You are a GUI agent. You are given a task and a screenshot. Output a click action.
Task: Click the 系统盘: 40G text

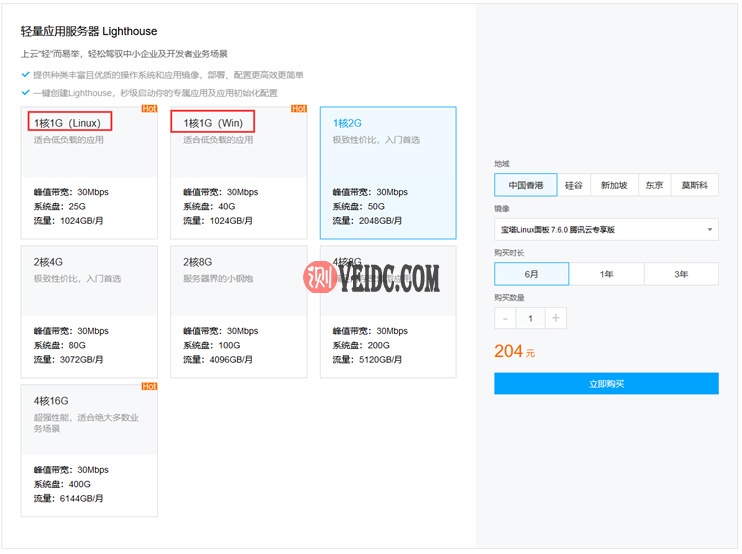(209, 206)
